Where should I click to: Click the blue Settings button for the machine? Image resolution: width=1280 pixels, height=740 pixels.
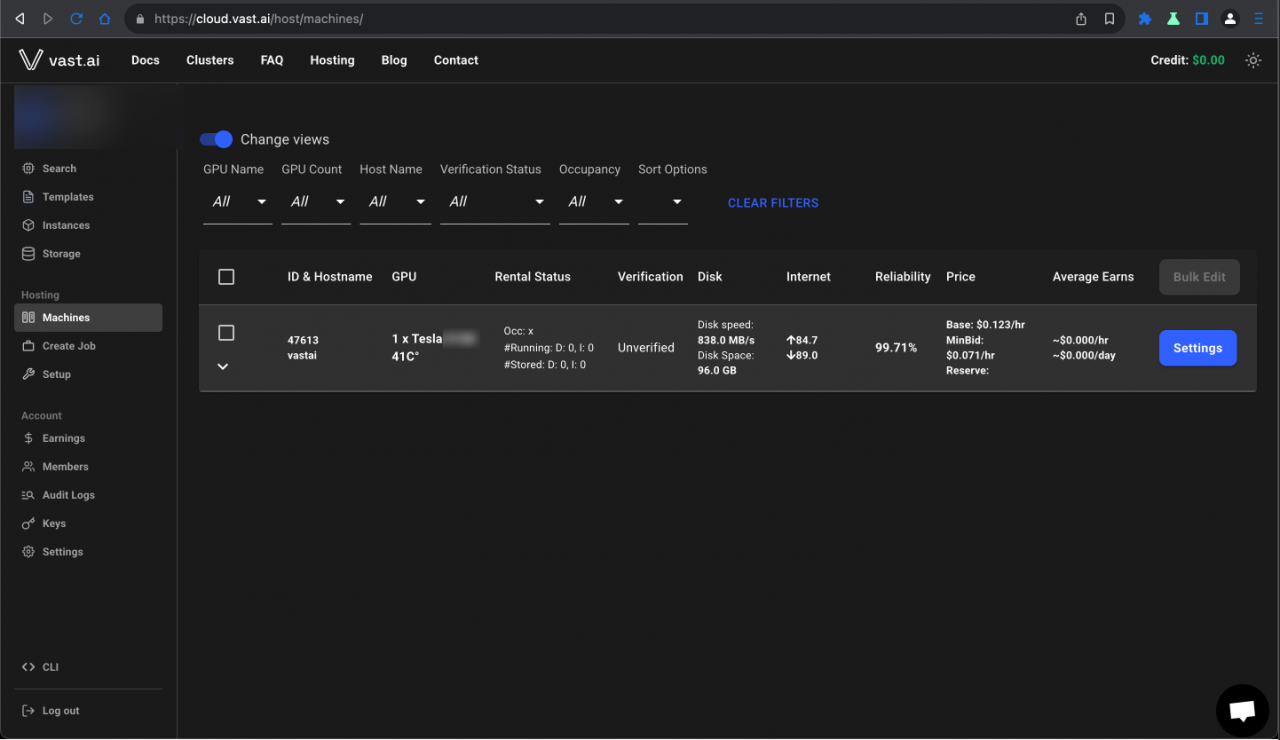pos(1197,348)
